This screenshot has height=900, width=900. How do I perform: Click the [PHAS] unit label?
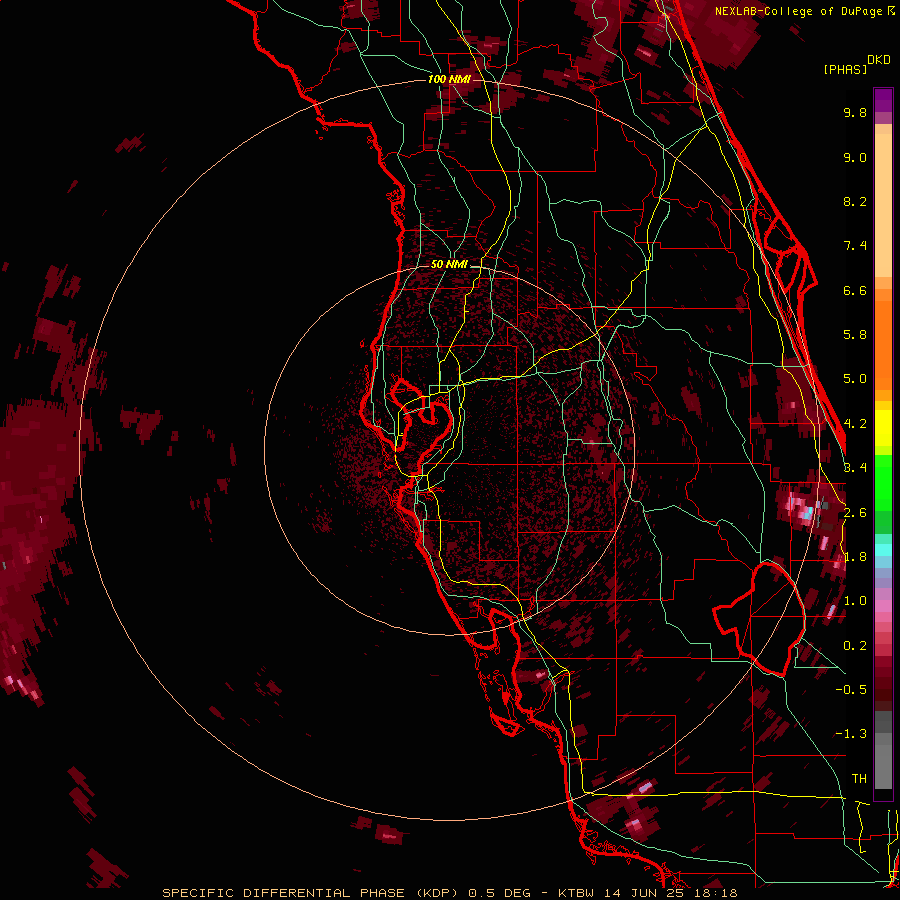[845, 69]
